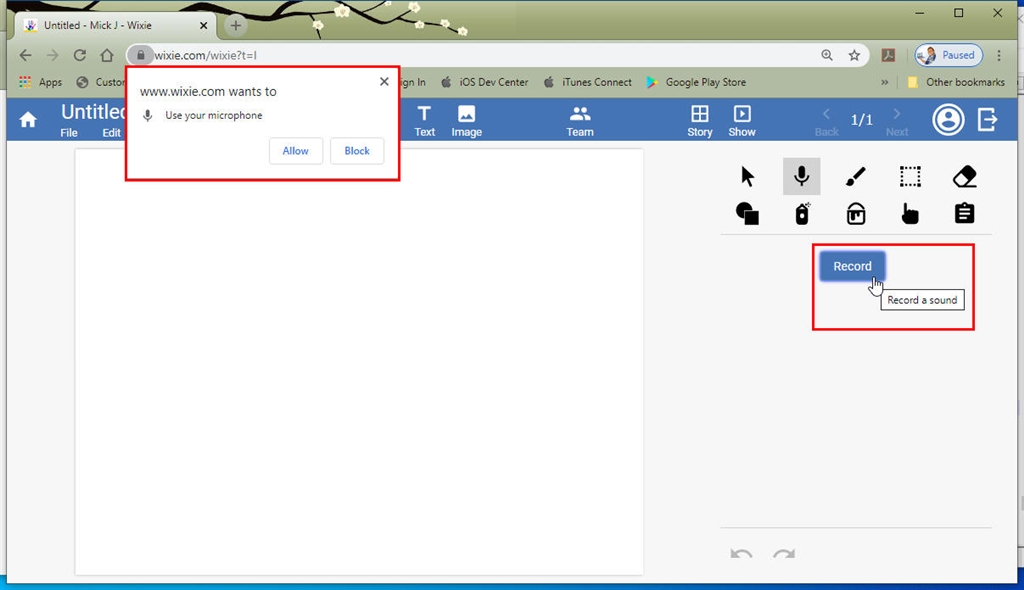
Task: Reload the page
Action: pyautogui.click(x=80, y=56)
